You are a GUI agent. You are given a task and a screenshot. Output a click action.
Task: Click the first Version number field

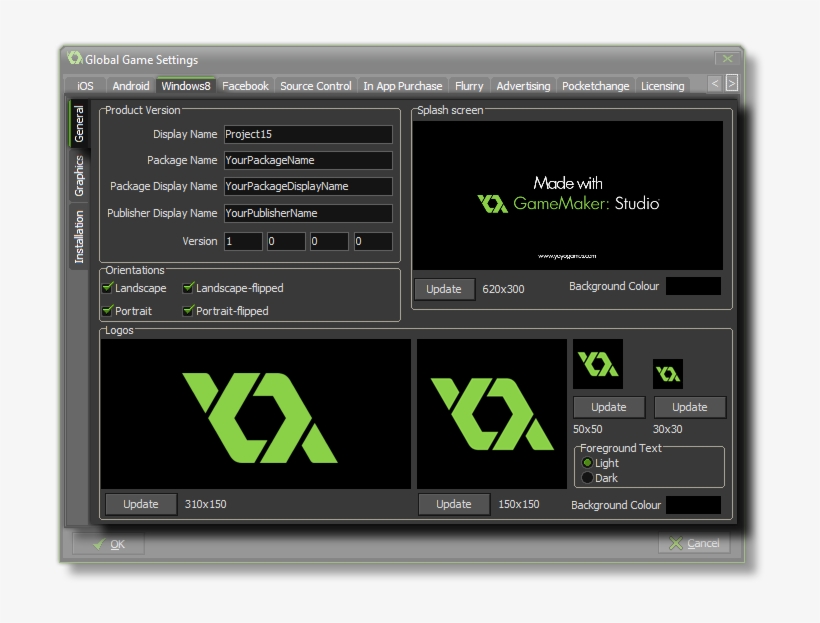(x=243, y=242)
